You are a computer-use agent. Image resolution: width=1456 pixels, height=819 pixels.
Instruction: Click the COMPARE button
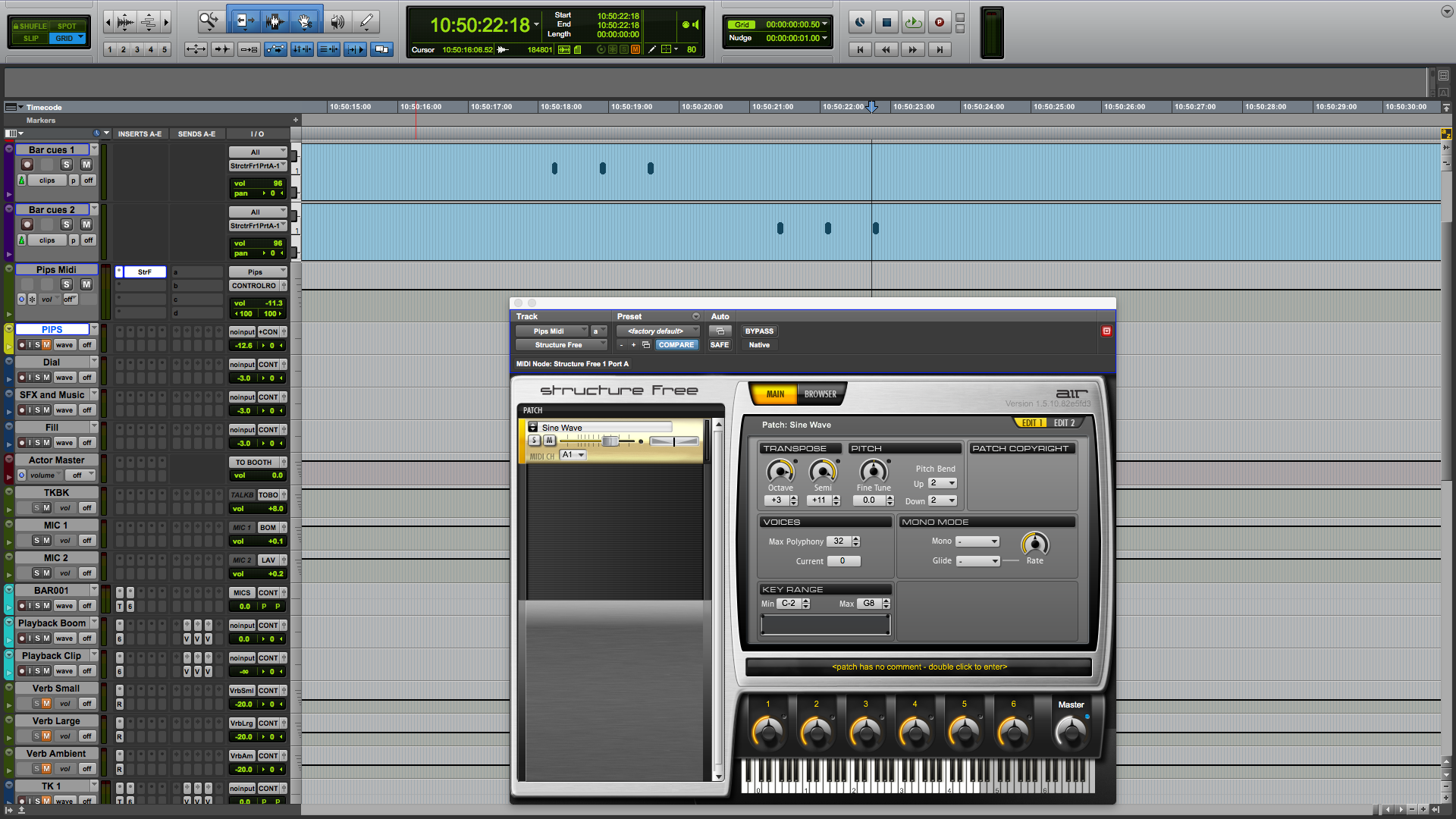pos(676,344)
